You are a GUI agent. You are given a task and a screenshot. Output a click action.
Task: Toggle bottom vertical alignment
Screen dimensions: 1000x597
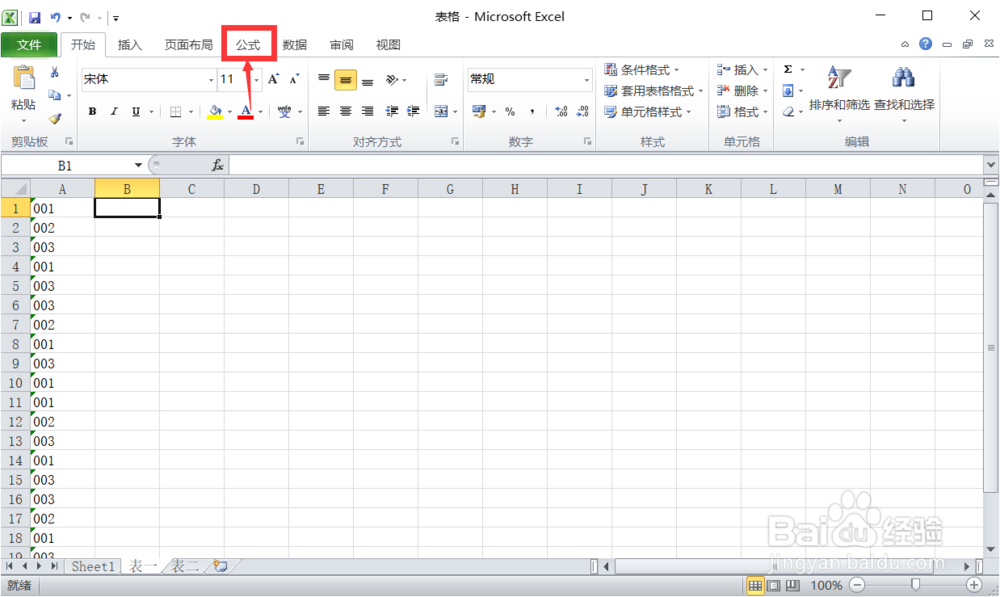pyautogui.click(x=367, y=80)
